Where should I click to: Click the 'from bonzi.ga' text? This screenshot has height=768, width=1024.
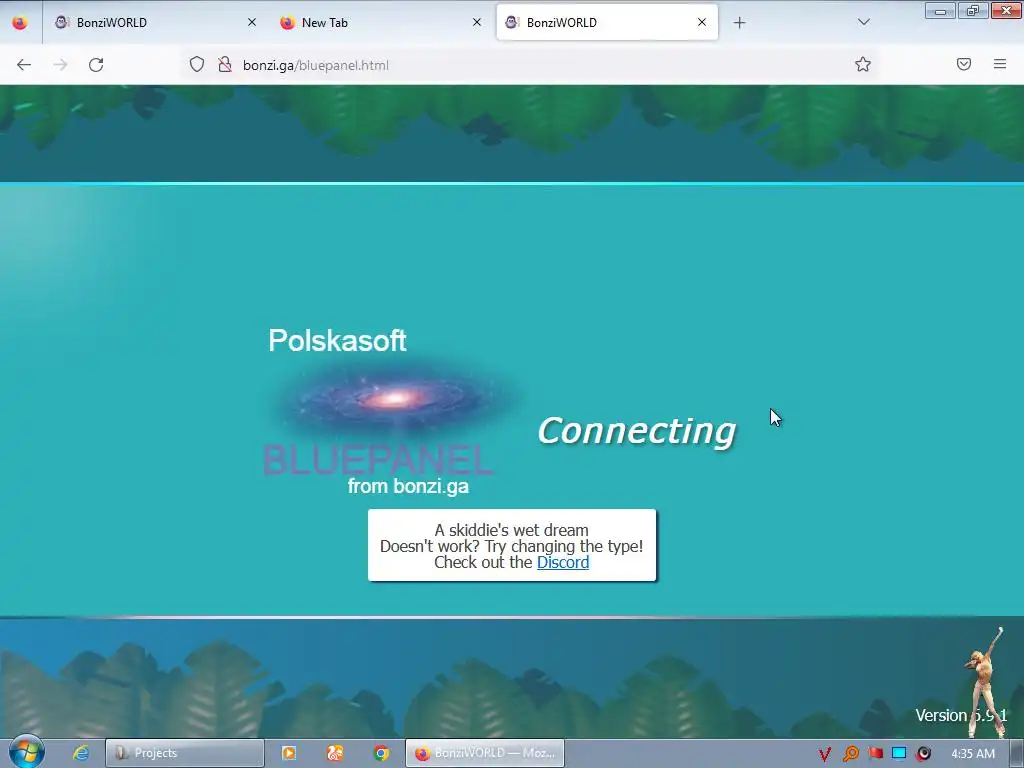click(408, 487)
